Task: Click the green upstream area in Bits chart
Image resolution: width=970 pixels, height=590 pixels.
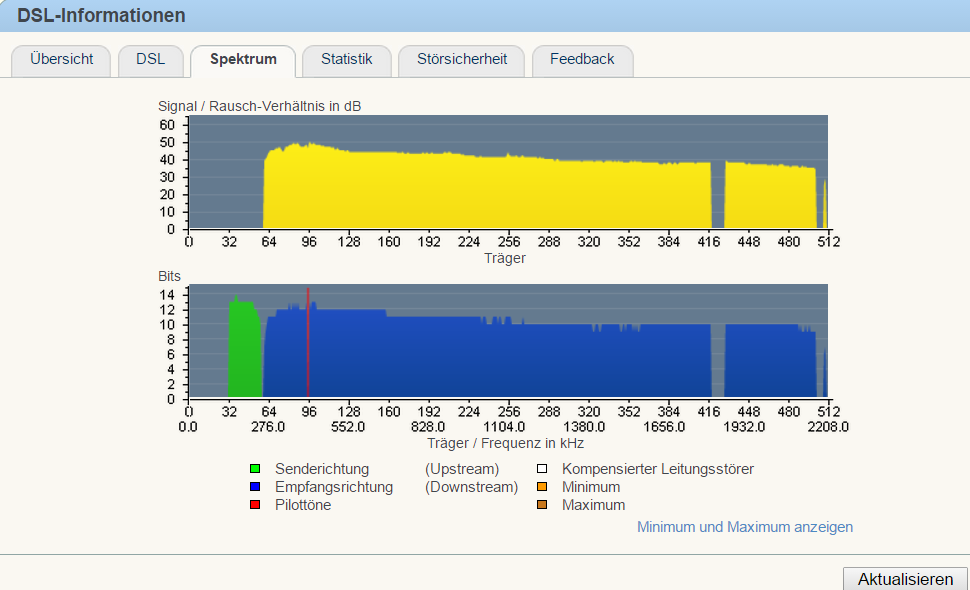Action: click(246, 349)
